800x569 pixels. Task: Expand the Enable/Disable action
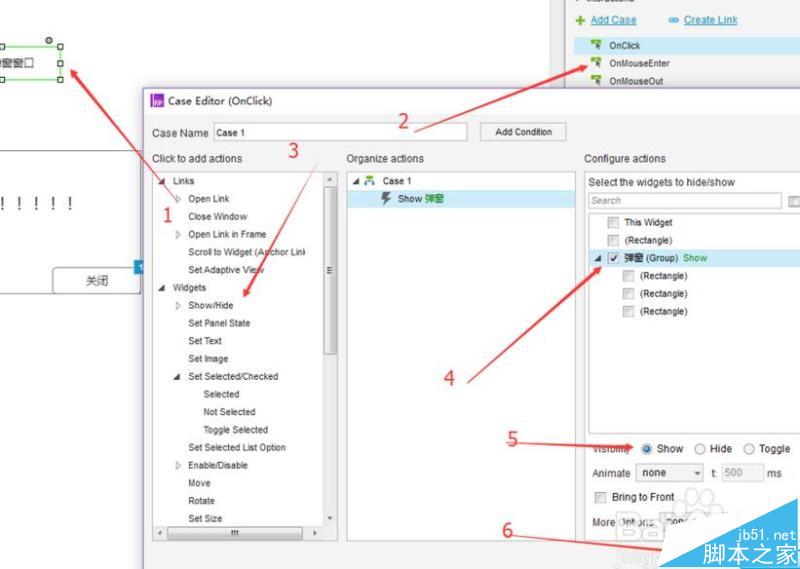point(178,465)
